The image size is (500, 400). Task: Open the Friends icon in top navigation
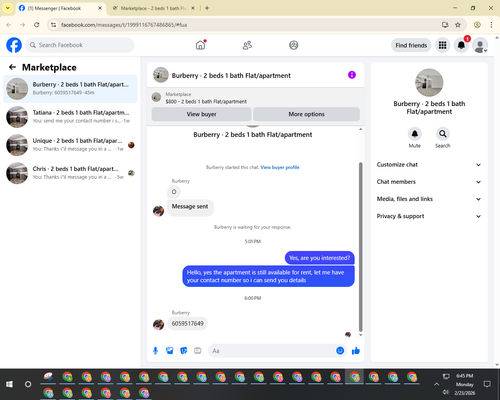click(247, 45)
